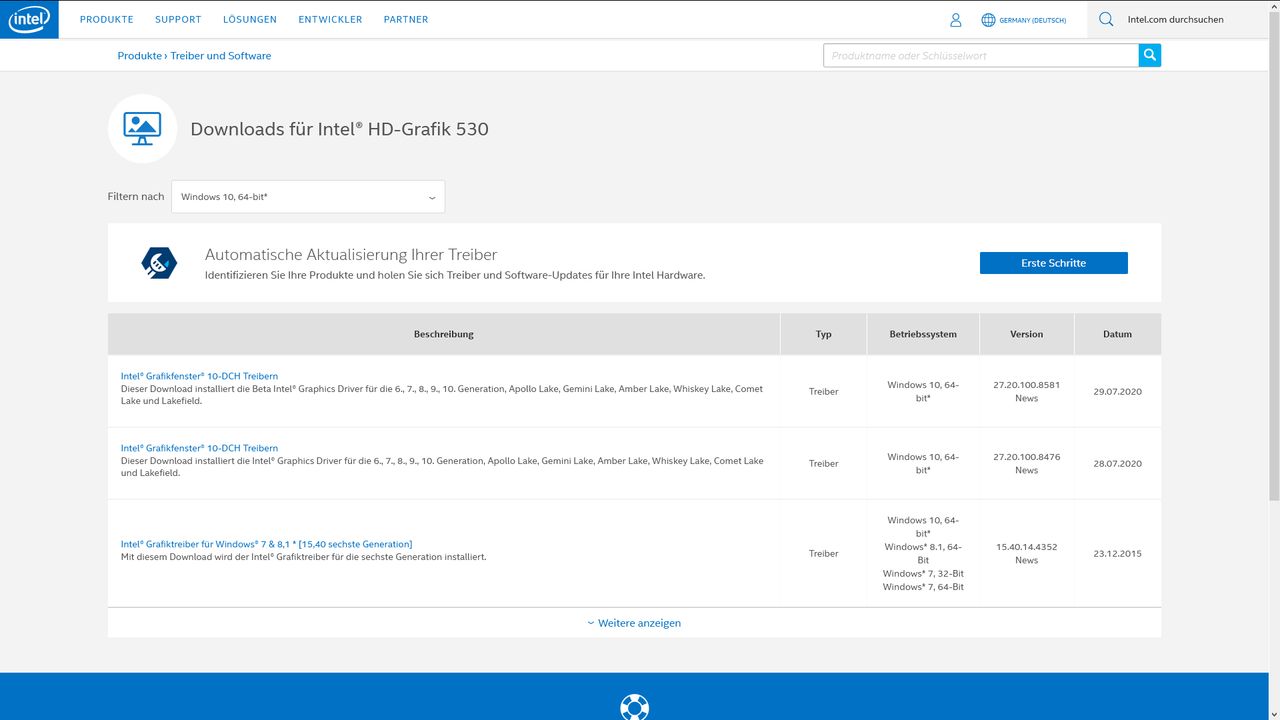
Task: Click the Beschreibung column header
Action: (444, 334)
